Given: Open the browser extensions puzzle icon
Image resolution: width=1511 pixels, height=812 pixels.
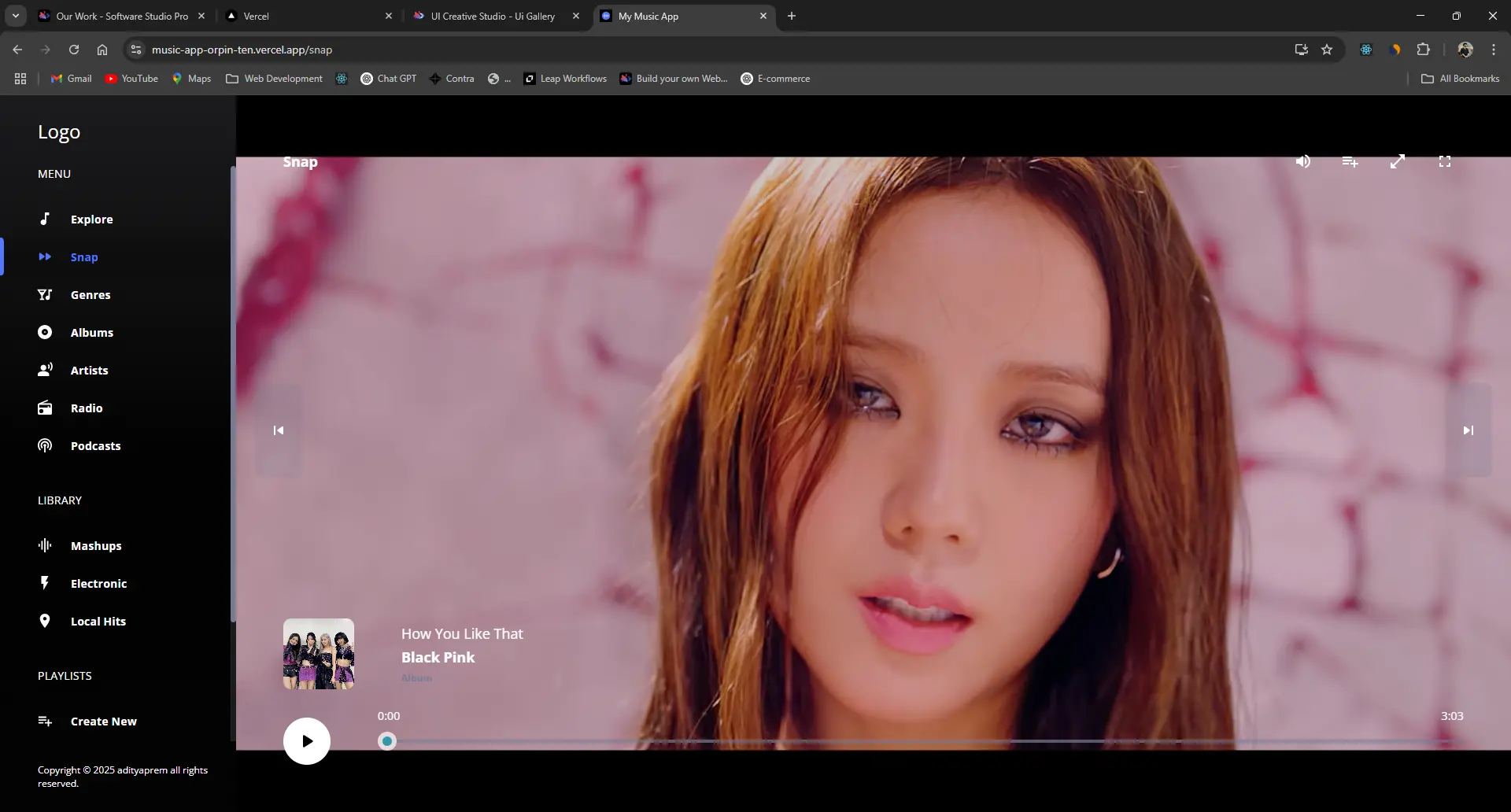Looking at the screenshot, I should coord(1424,50).
